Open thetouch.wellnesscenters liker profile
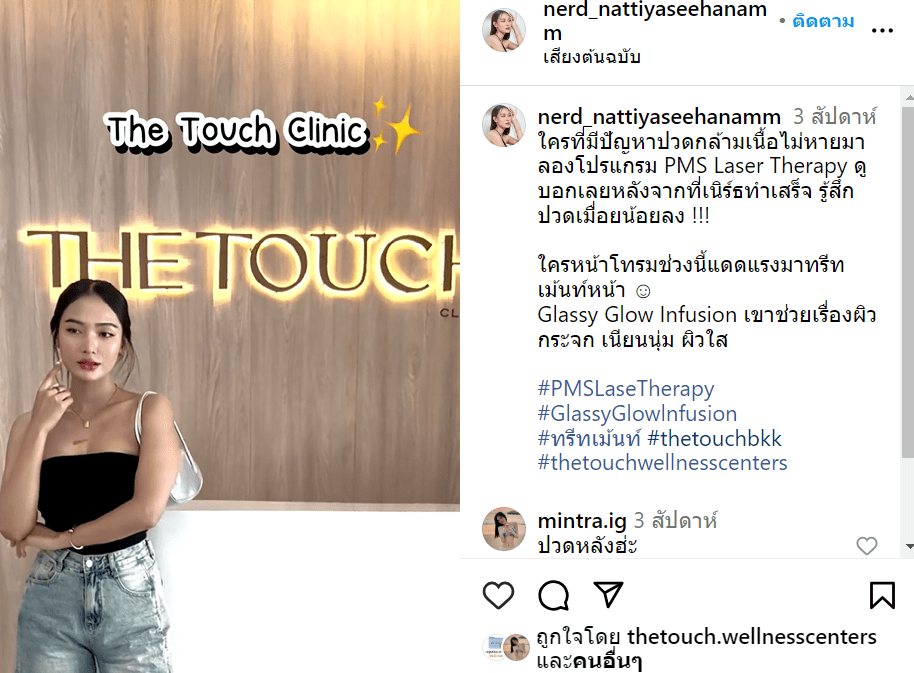The height and width of the screenshot is (673, 914). 752,637
